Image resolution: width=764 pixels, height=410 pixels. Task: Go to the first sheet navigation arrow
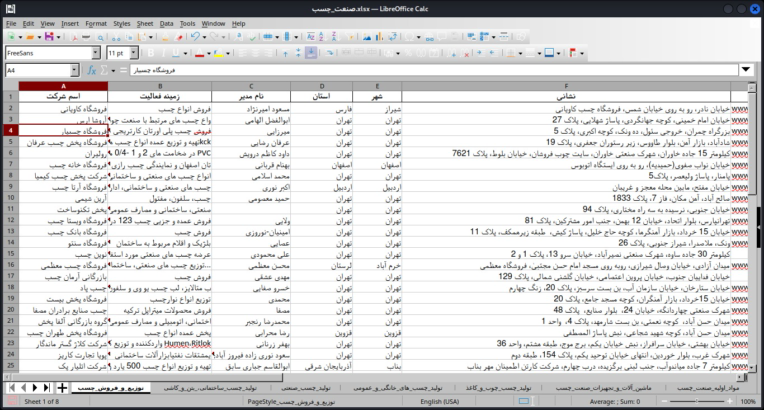[12, 388]
